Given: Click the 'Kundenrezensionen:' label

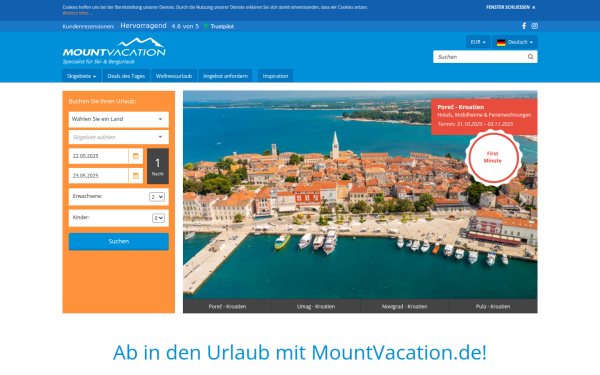Looking at the screenshot, I should click(88, 26).
